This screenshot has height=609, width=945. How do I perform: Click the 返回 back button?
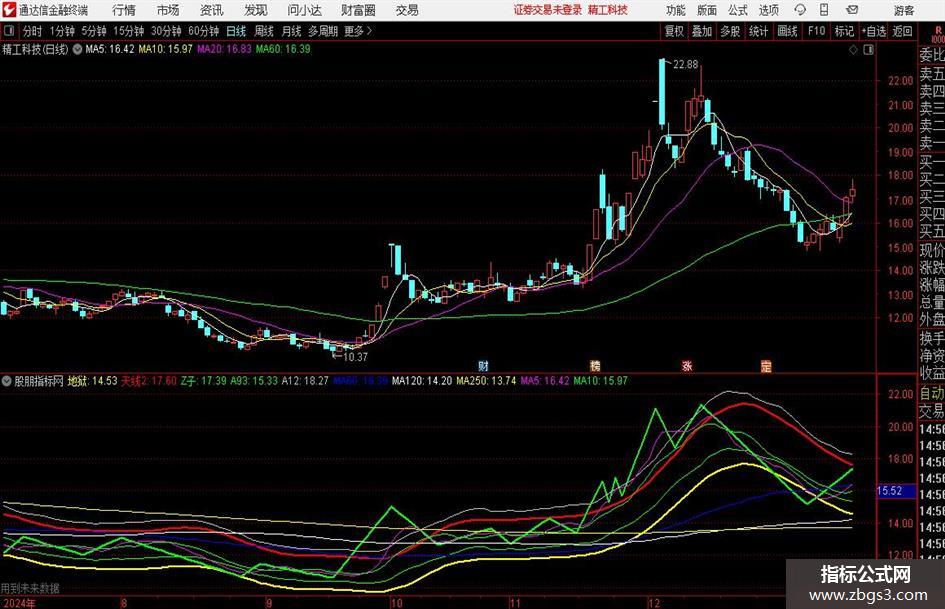902,31
